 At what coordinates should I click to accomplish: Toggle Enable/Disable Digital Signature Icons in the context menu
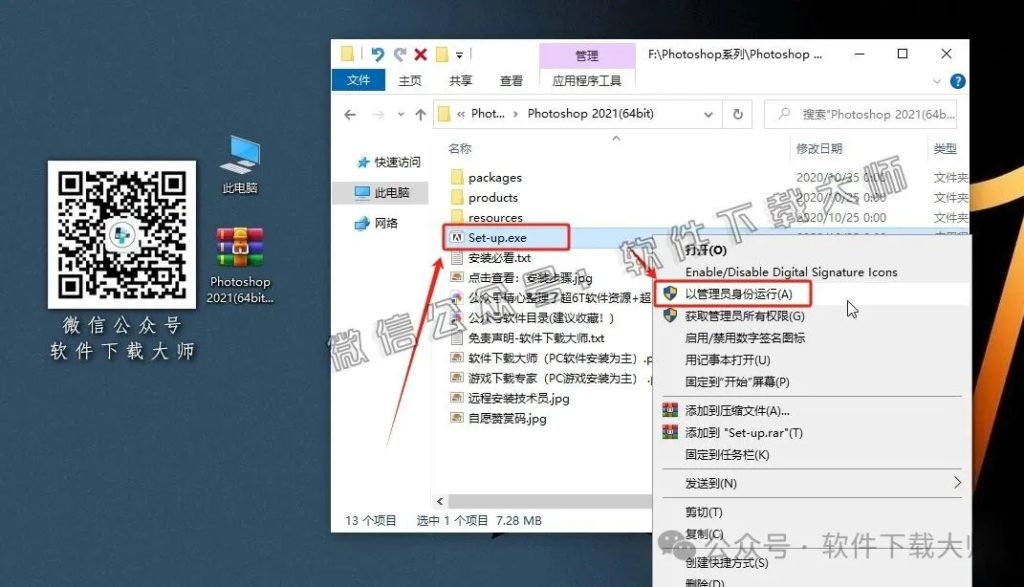pos(793,272)
